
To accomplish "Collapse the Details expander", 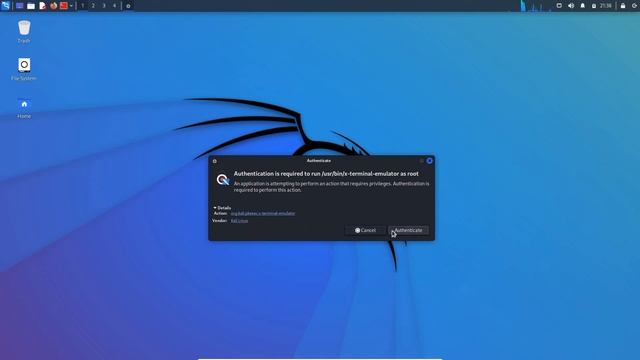I will (x=222, y=208).
